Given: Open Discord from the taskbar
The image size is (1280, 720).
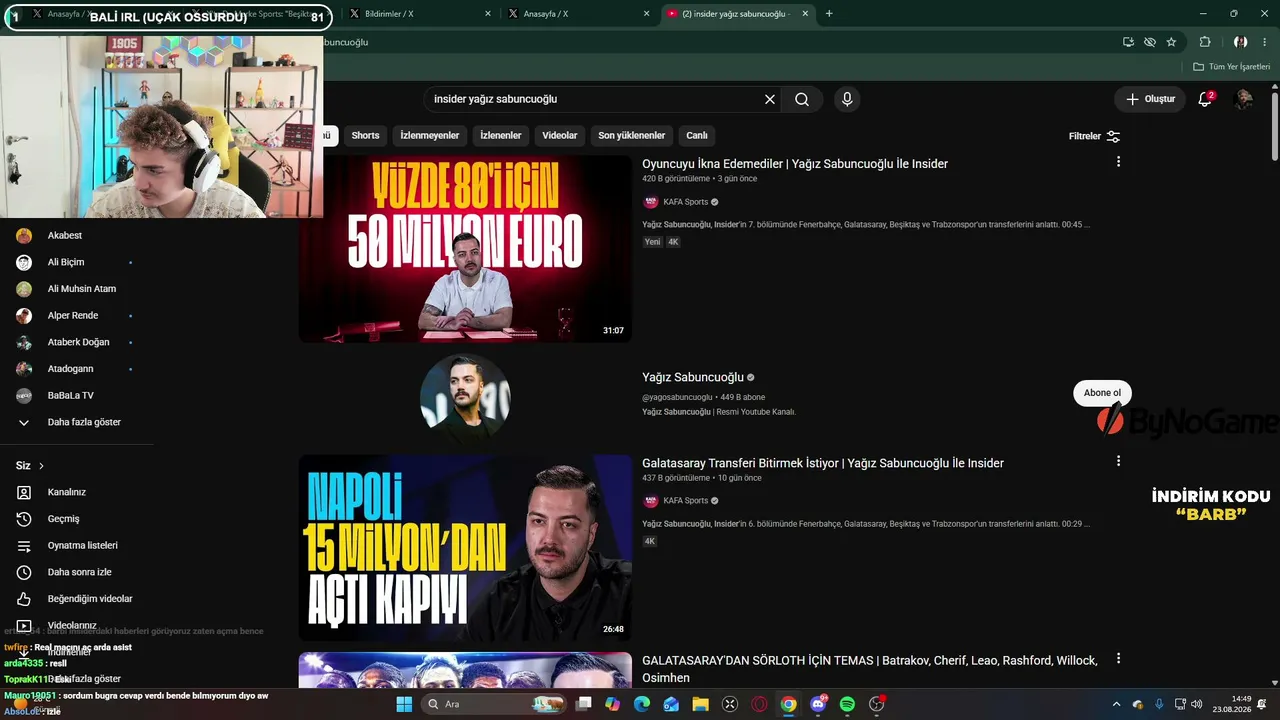Looking at the screenshot, I should click(x=818, y=704).
